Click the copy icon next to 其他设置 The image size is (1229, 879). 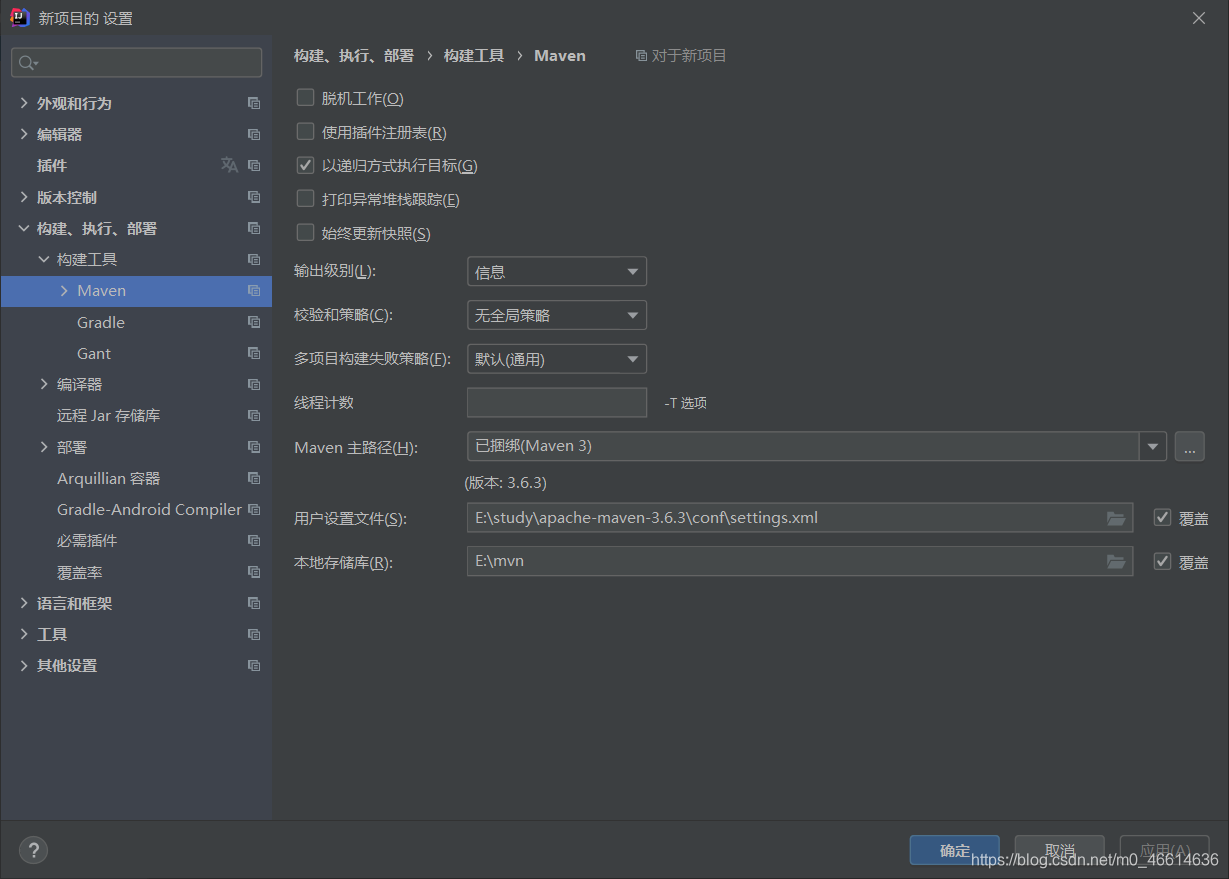click(x=254, y=665)
